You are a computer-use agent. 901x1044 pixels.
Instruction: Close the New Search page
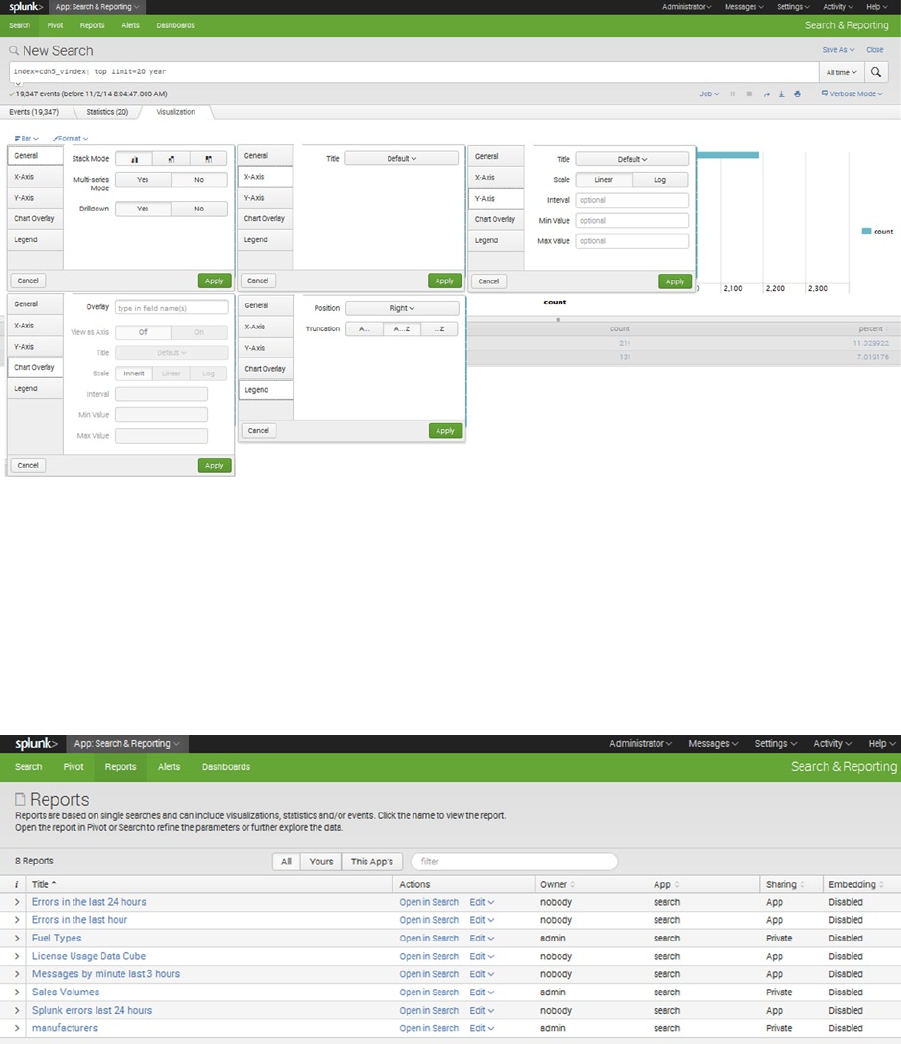(x=874, y=50)
